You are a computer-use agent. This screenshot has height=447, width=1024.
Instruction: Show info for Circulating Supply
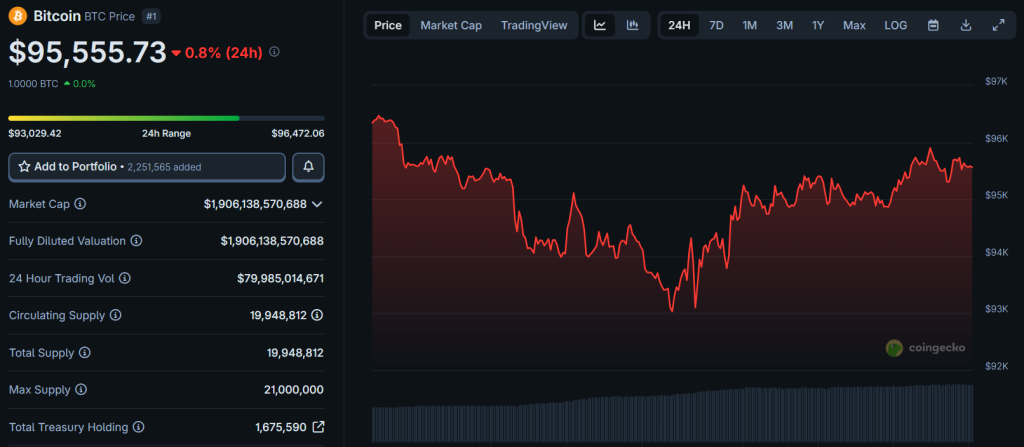click(x=116, y=315)
